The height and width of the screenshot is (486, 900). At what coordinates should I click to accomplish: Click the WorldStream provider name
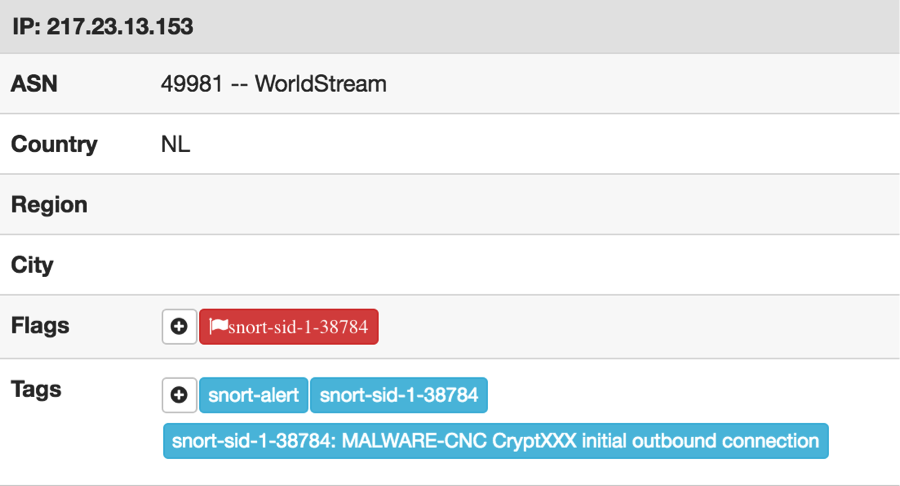(320, 84)
